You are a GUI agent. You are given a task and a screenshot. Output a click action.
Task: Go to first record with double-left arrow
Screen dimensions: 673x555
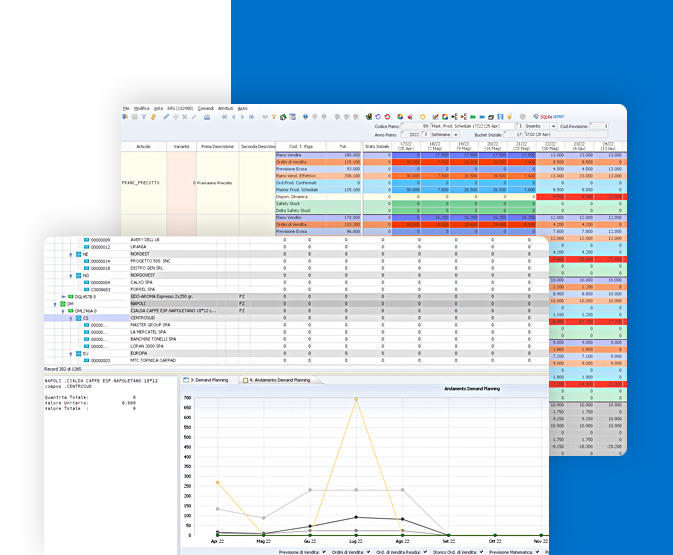click(x=224, y=117)
